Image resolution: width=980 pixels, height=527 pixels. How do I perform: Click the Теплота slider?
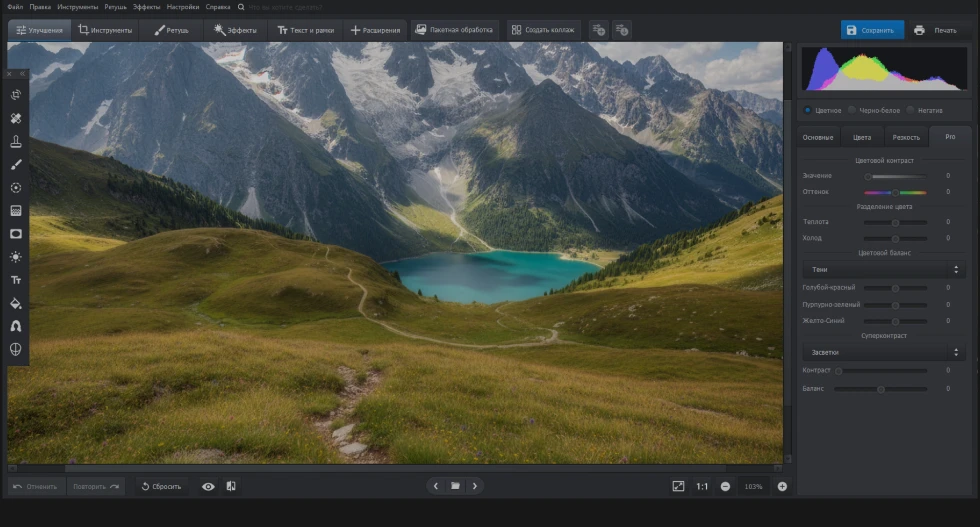(x=896, y=223)
